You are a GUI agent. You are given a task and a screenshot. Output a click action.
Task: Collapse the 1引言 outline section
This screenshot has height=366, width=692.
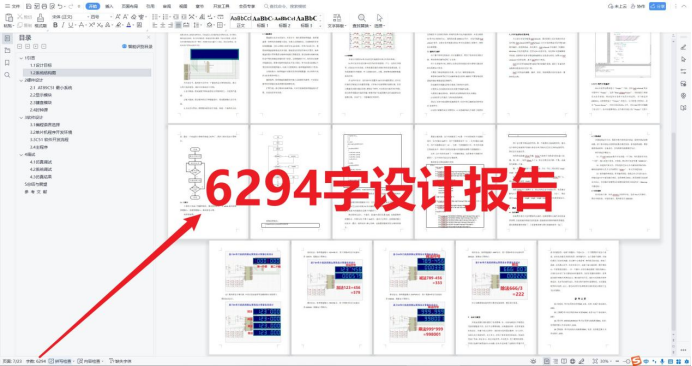tap(21, 58)
